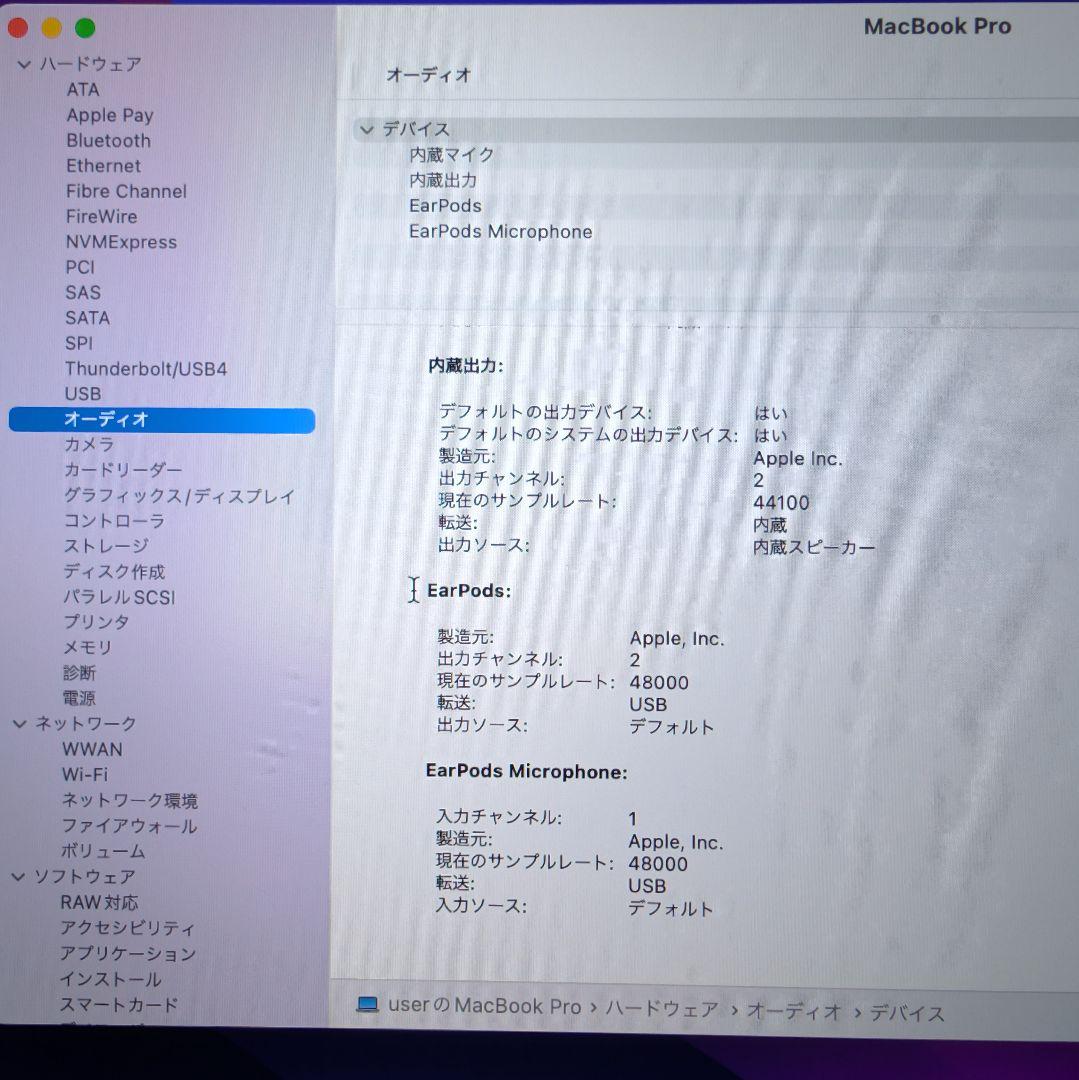Click the yellow minimize window button
Viewport: 1079px width, 1080px height.
(x=52, y=28)
